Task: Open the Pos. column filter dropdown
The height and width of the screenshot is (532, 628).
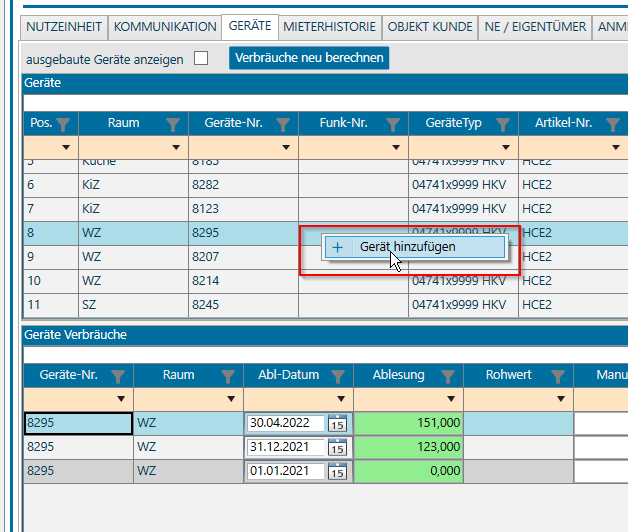Action: (66, 147)
